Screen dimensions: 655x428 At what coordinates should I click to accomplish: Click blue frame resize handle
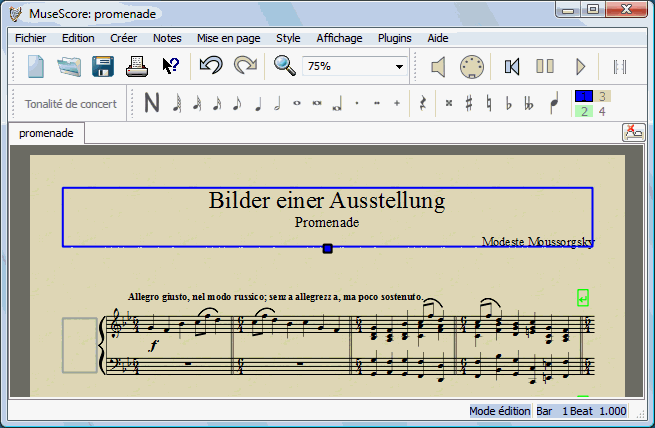pos(328,249)
